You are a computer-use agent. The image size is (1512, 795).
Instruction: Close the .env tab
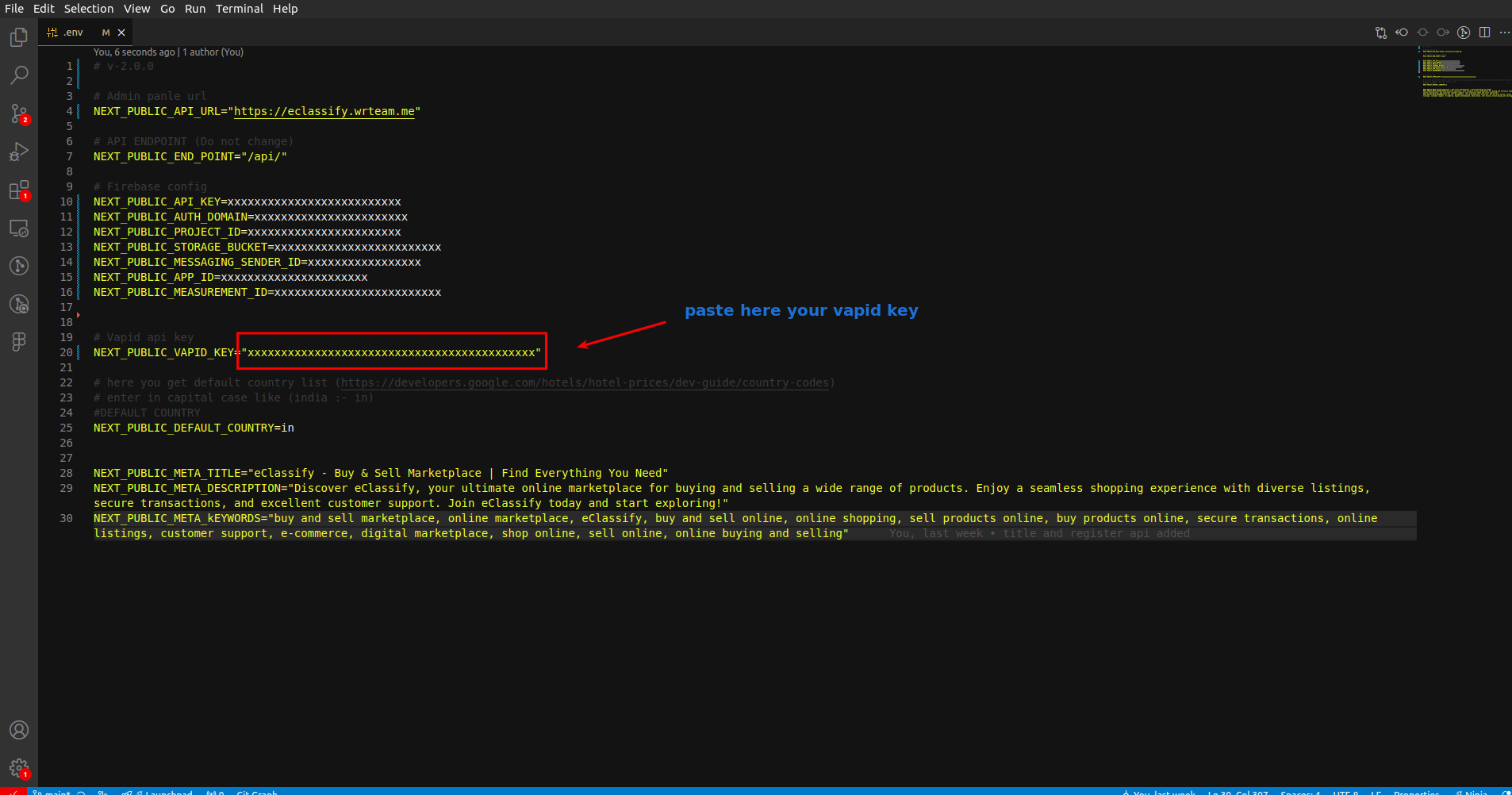(121, 33)
